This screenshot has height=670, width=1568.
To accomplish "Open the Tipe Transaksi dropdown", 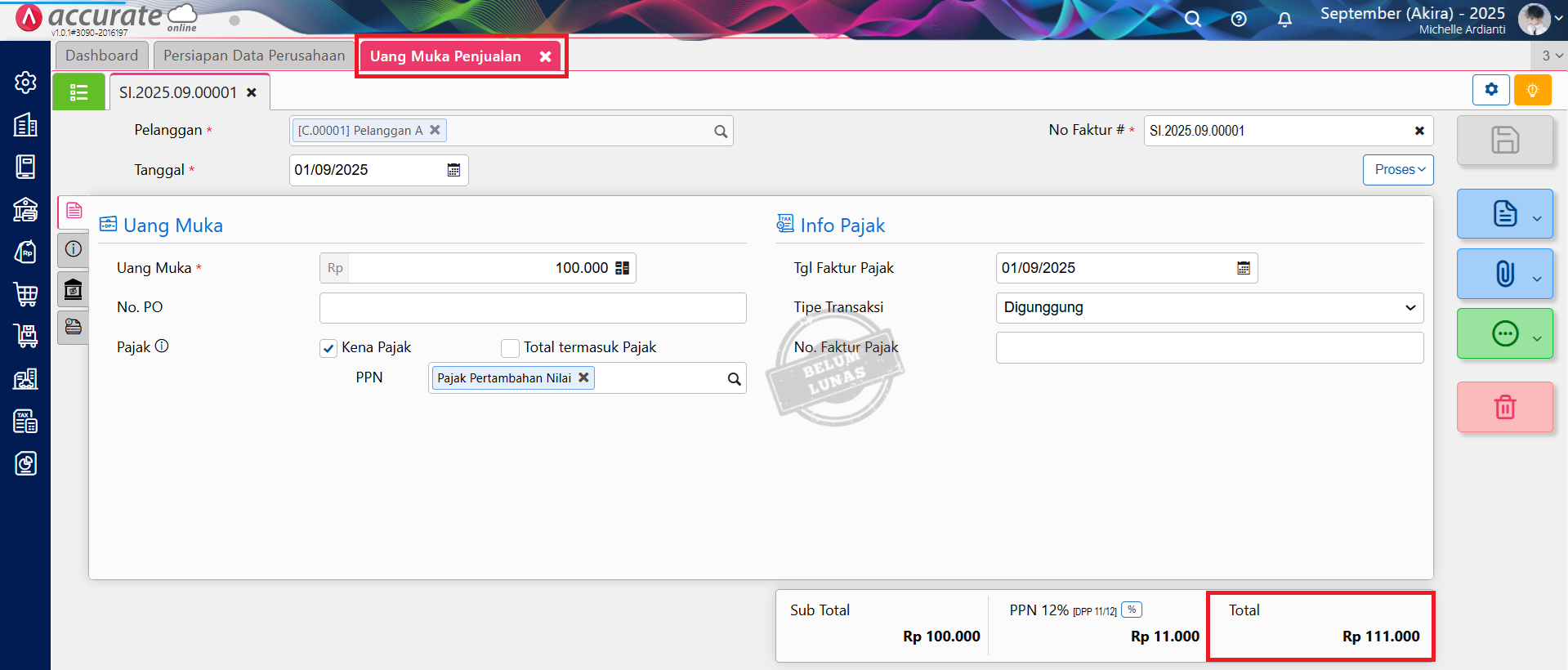I will tap(1209, 308).
